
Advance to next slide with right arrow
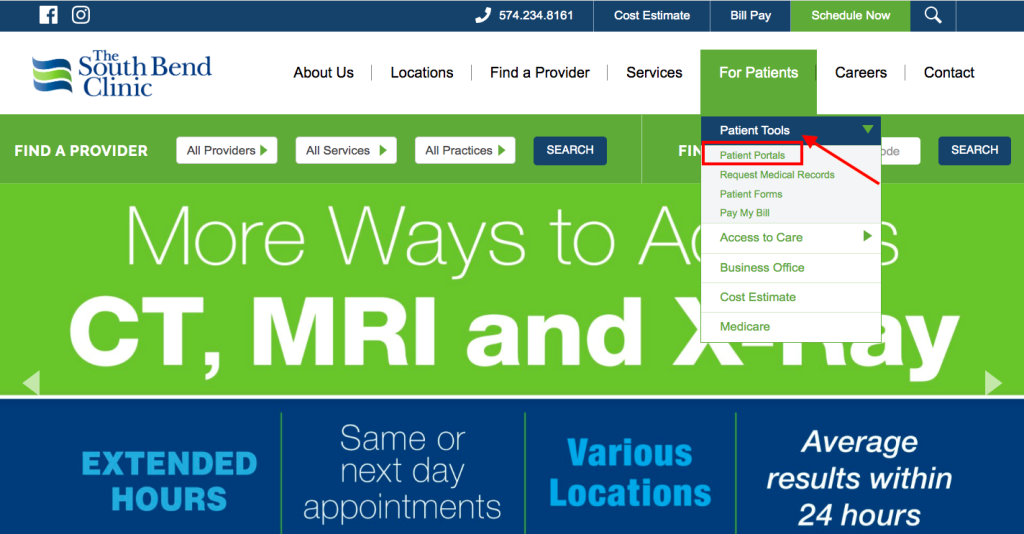[993, 383]
